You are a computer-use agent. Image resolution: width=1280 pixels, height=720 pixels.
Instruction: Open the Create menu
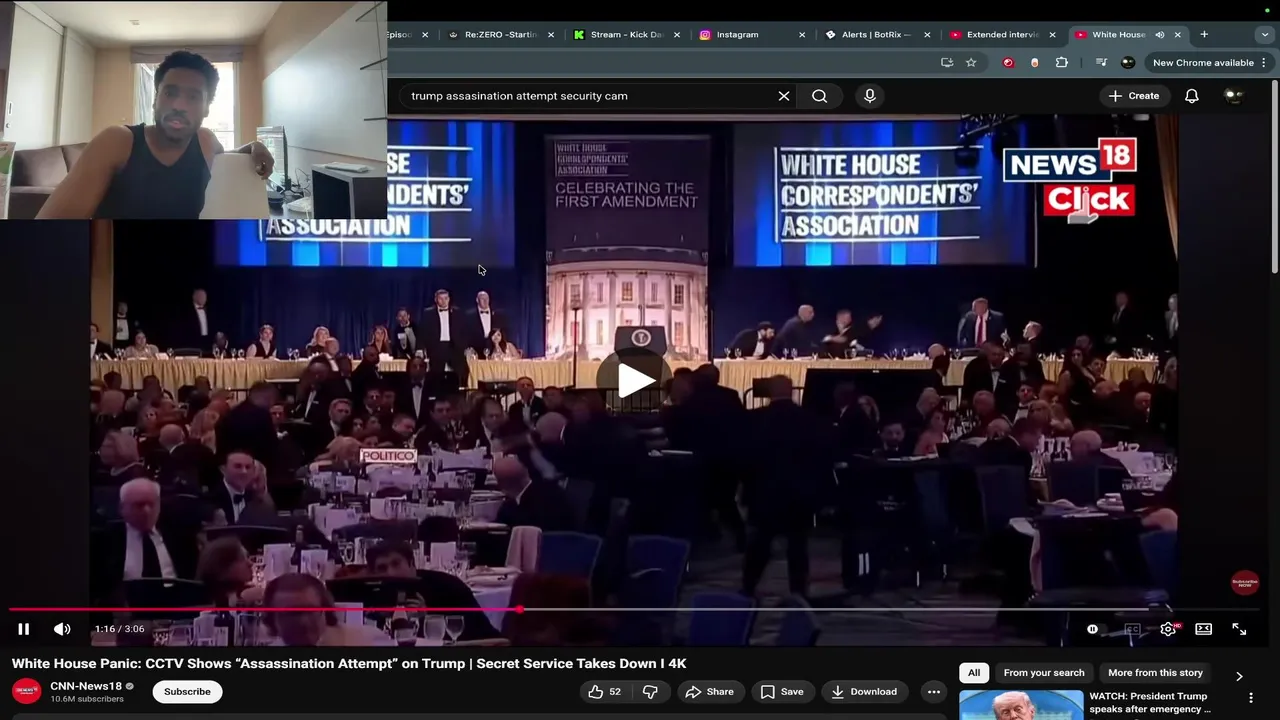[x=1134, y=96]
